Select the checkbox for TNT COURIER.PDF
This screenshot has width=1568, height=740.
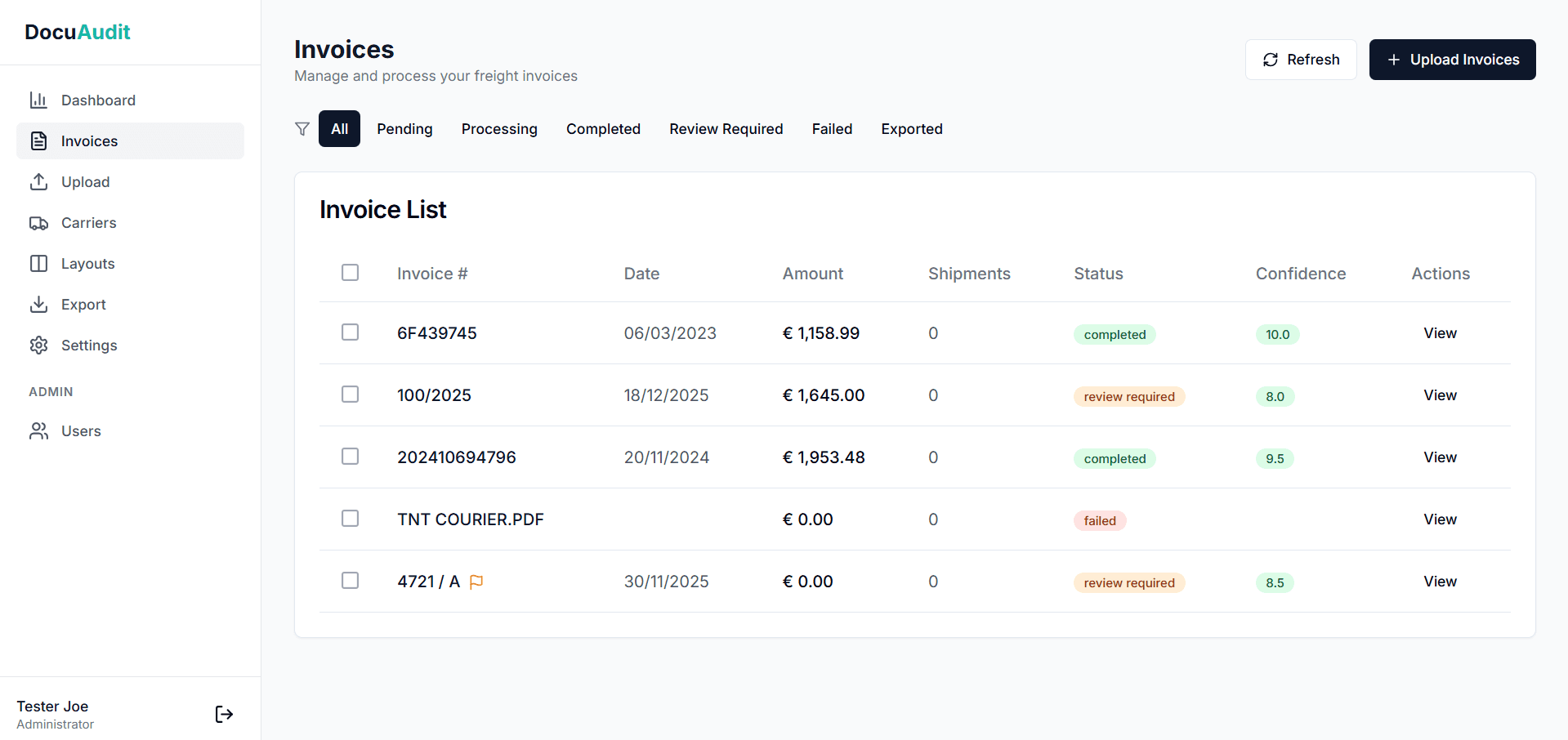point(350,518)
